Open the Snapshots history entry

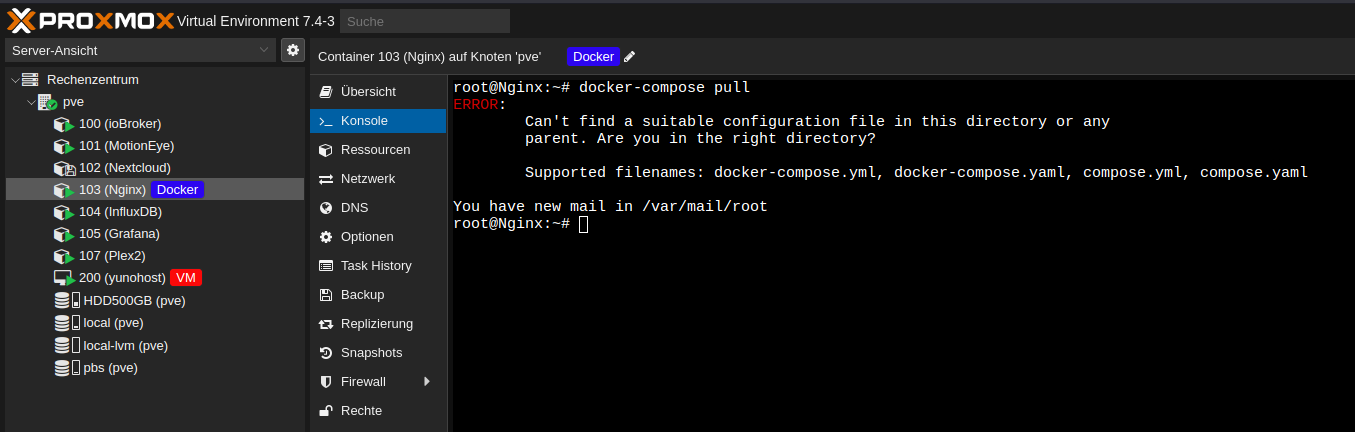[x=371, y=353]
